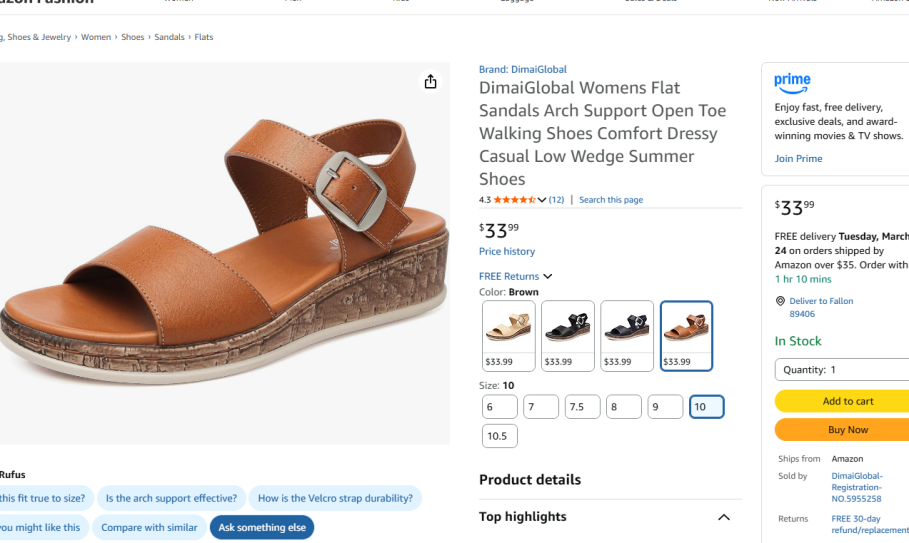Click the Sandals breadcrumb
Image resolution: width=909 pixels, height=543 pixels.
169,37
